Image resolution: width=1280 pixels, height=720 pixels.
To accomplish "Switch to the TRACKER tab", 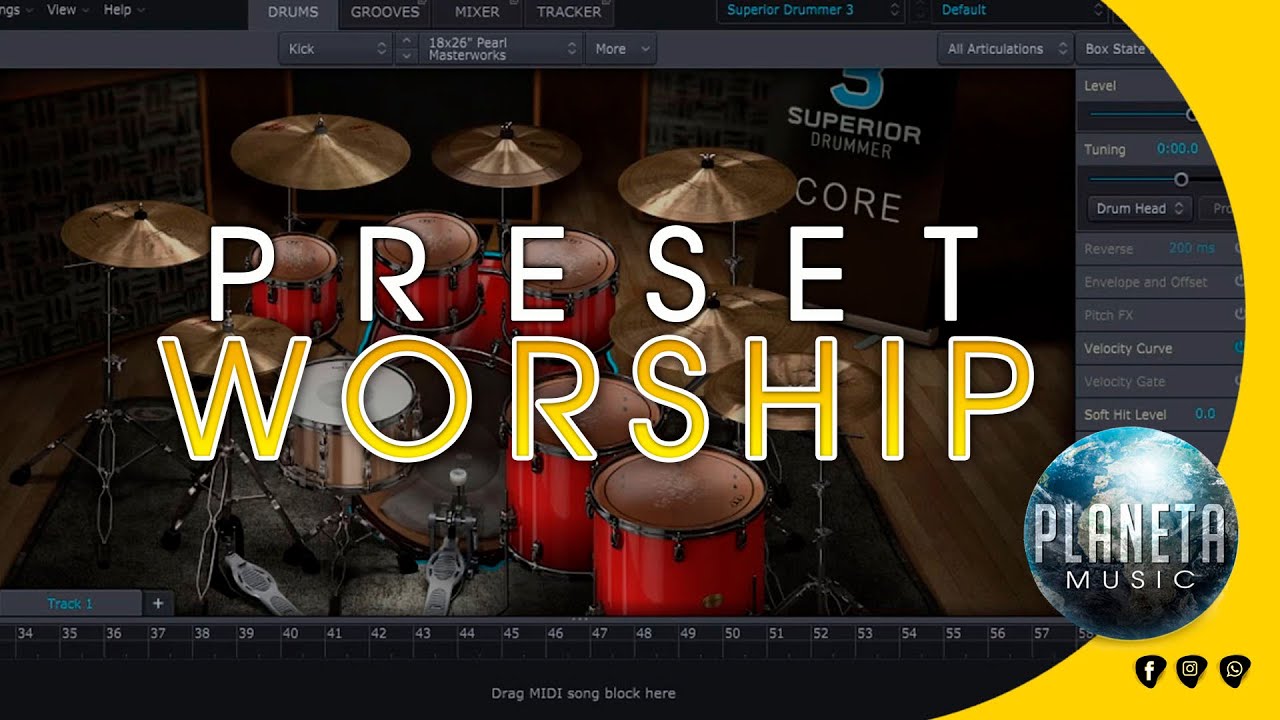I will [568, 13].
